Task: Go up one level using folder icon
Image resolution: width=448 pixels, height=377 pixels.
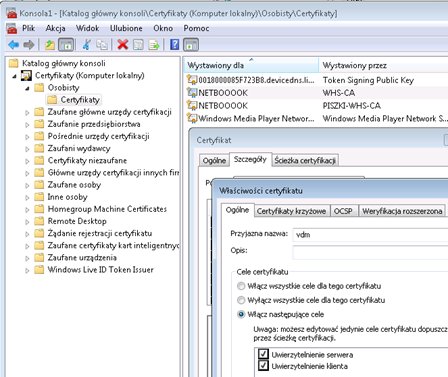Action: [x=50, y=45]
